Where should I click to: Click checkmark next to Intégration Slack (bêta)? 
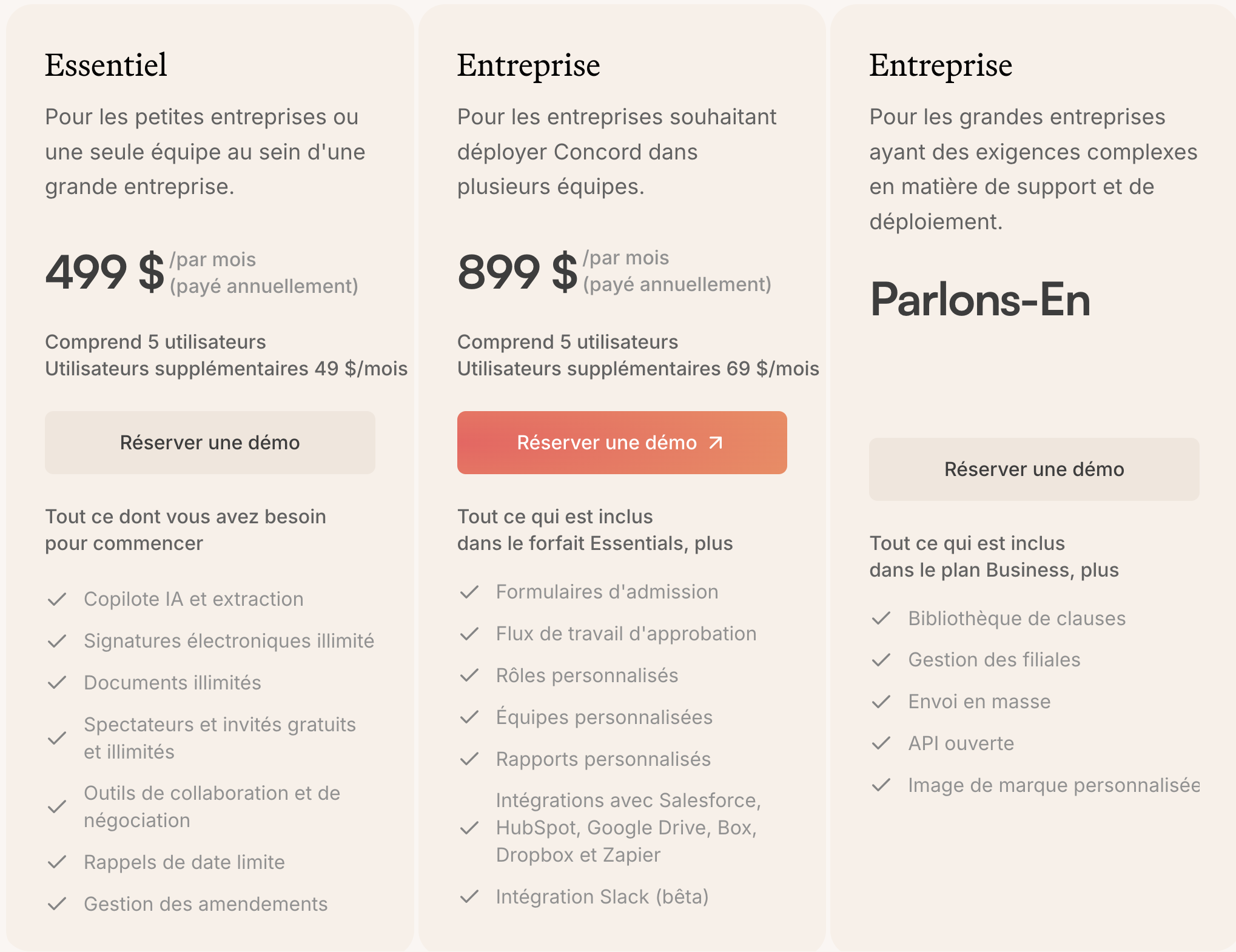pos(469,897)
